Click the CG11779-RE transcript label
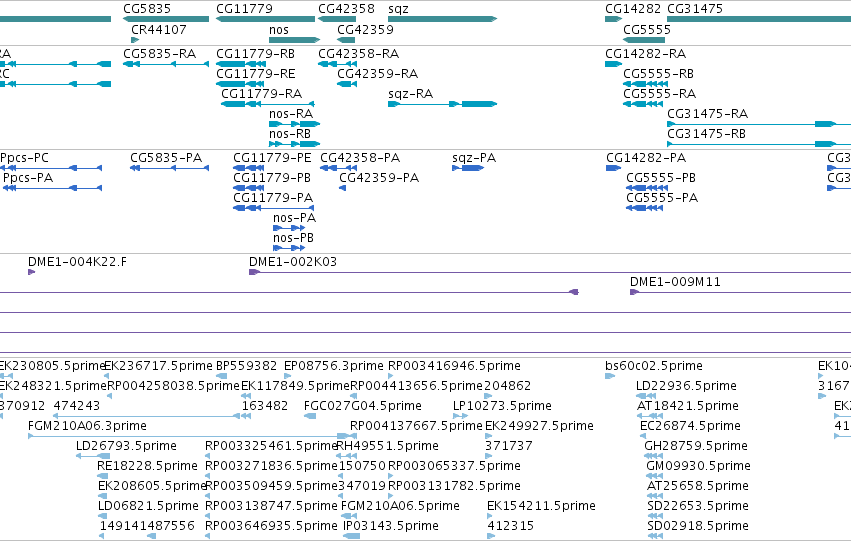This screenshot has height=541, width=851. pyautogui.click(x=256, y=74)
